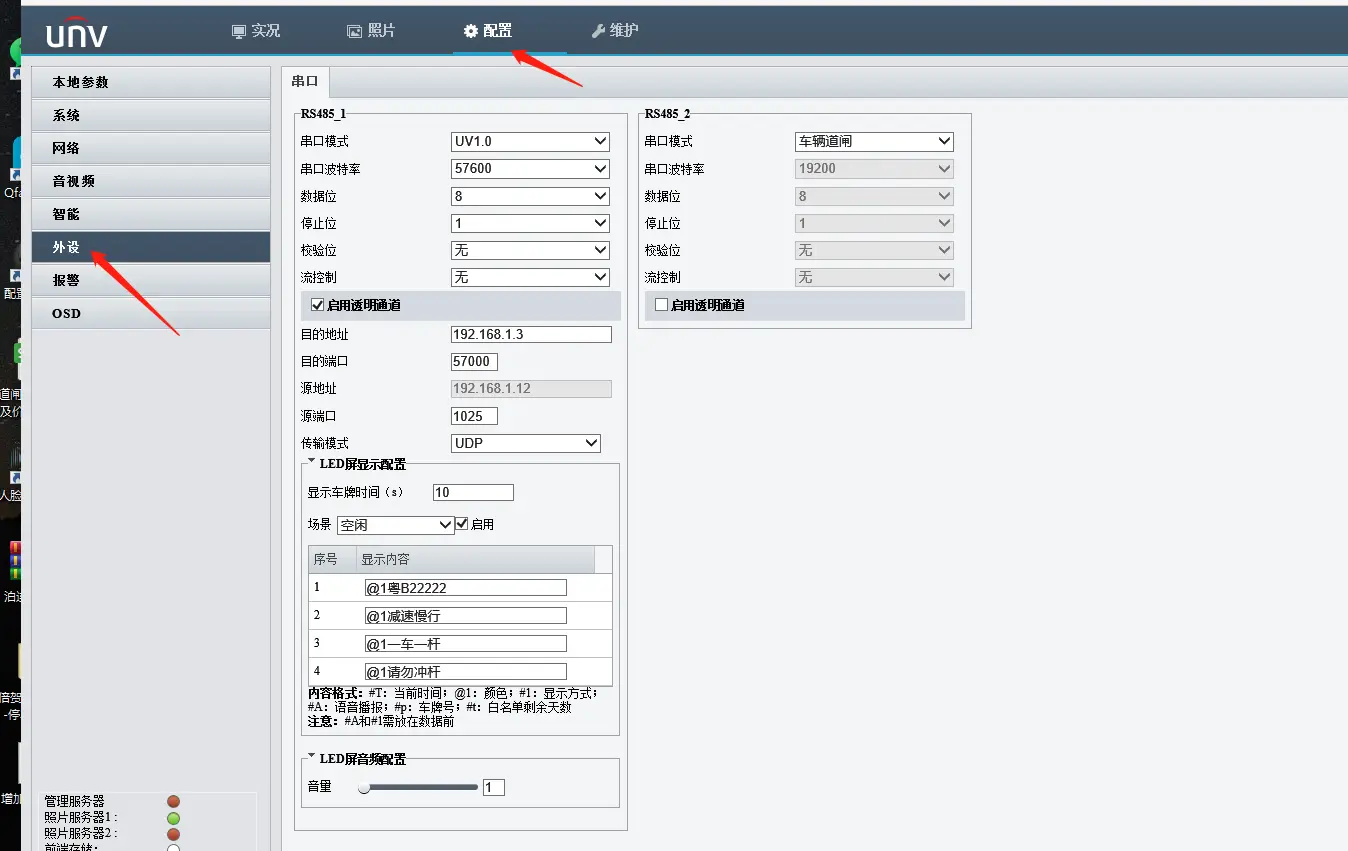Open RS485_1 串口波特率 dropdown showing 57600
Viewport: 1348px width, 851px height.
[530, 169]
